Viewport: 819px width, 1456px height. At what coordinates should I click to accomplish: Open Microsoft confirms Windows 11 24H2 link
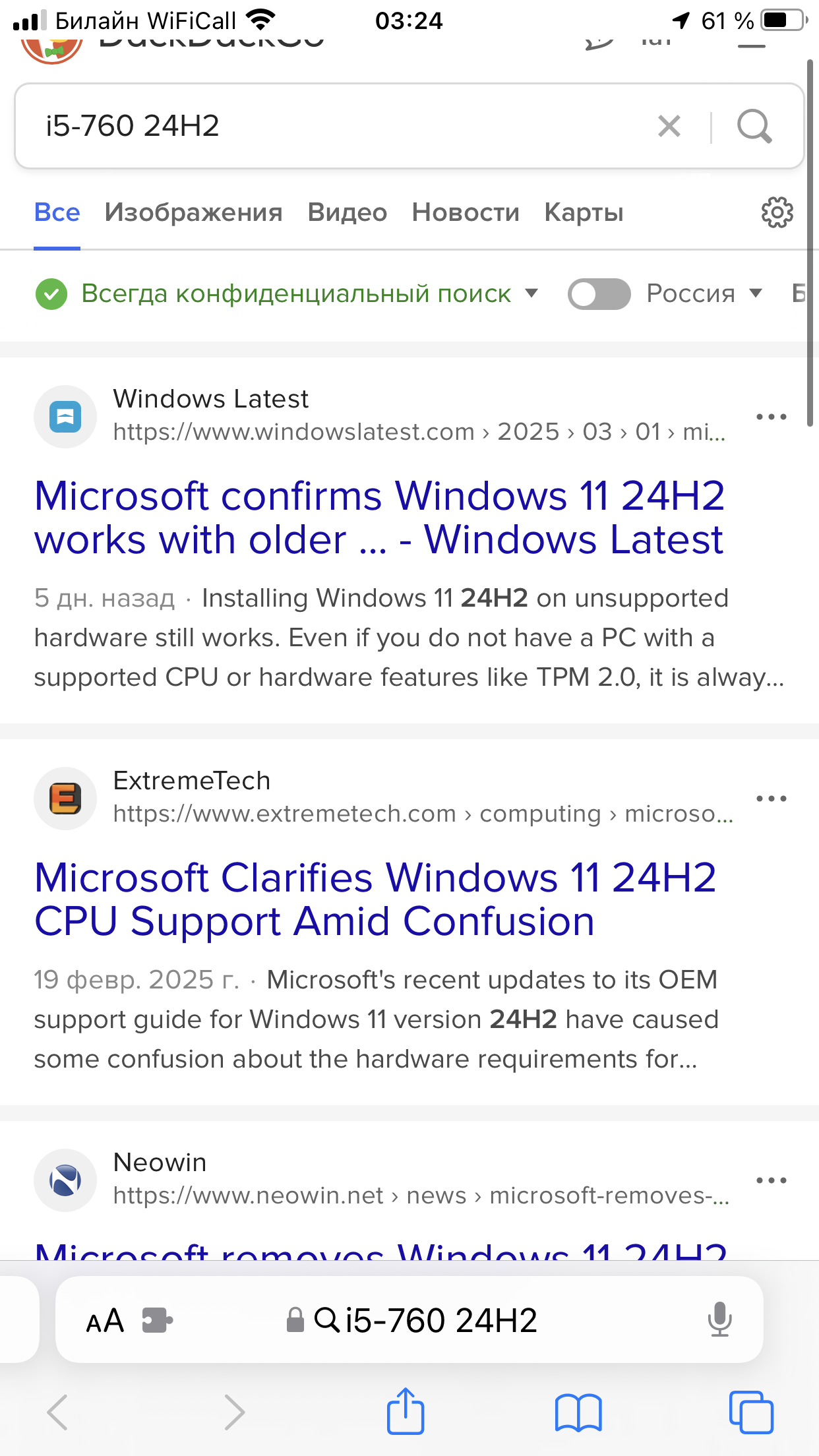click(x=380, y=518)
